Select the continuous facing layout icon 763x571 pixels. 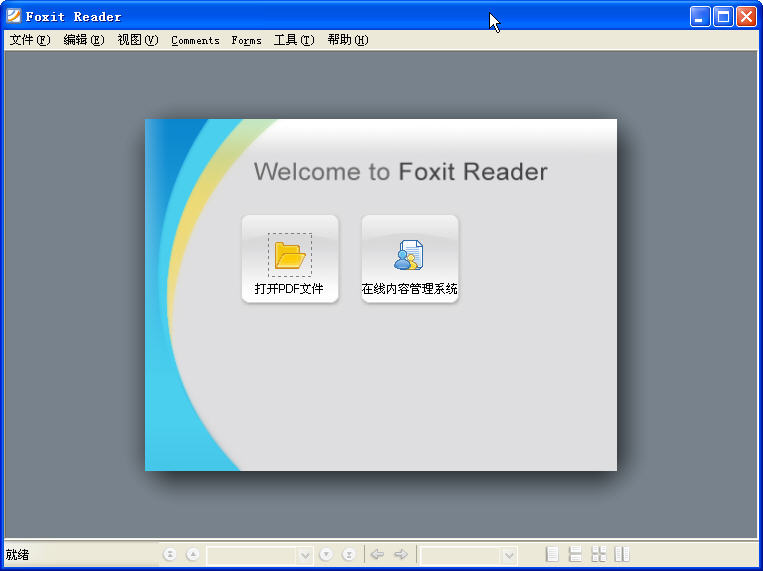coord(599,554)
